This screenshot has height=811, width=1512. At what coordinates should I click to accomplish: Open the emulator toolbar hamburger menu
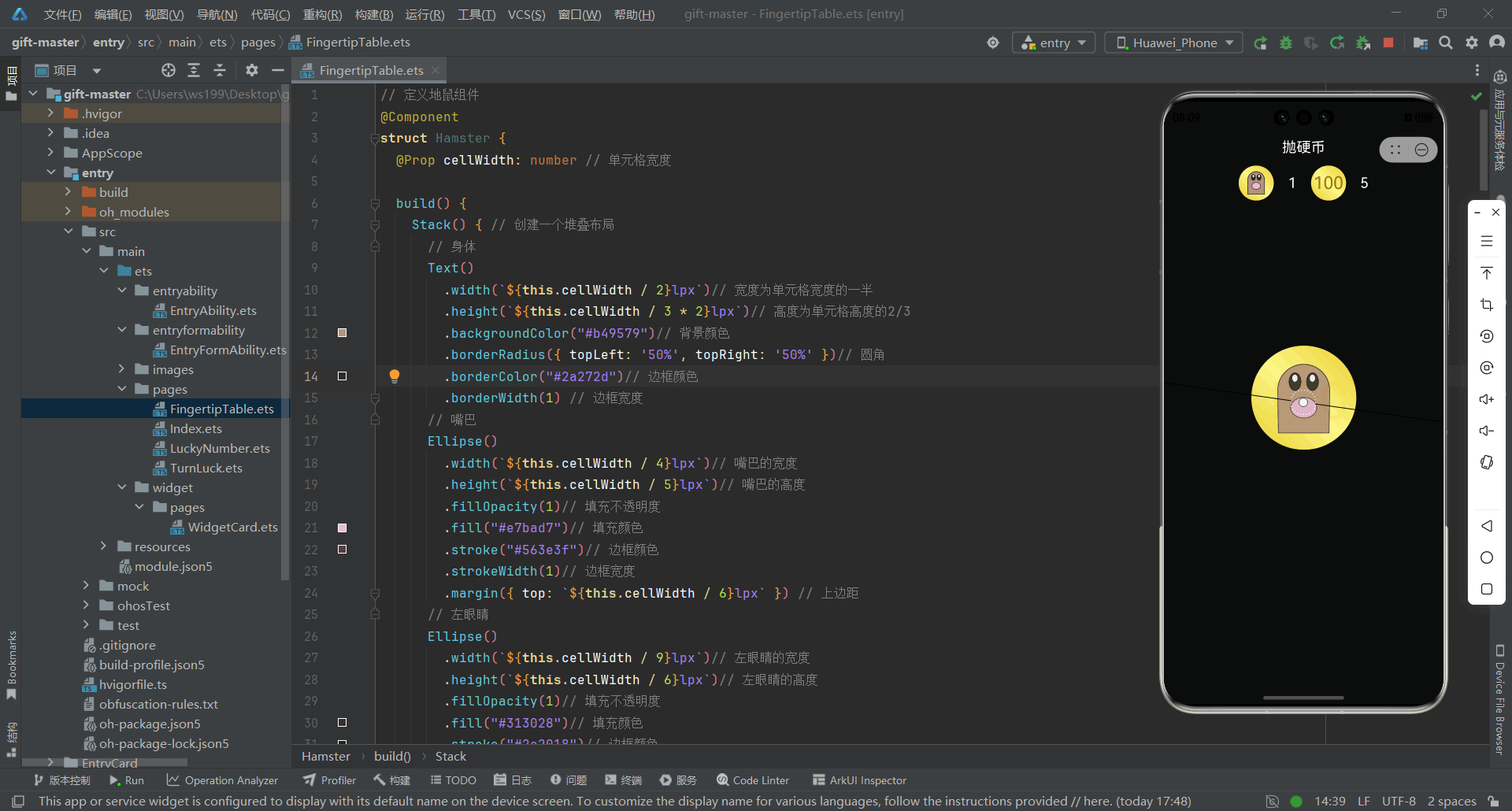(1487, 242)
